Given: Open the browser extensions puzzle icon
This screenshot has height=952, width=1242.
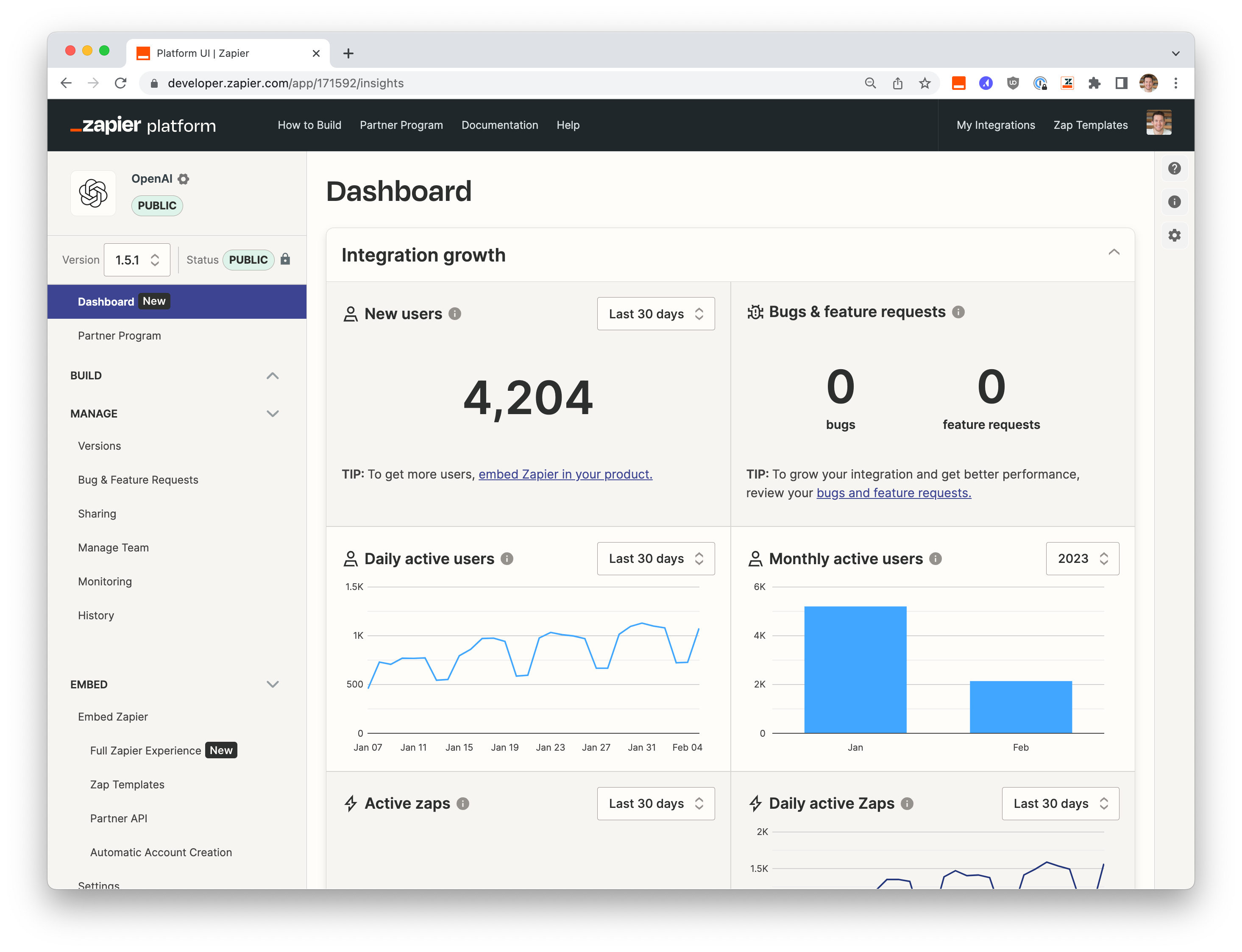Looking at the screenshot, I should [1094, 84].
